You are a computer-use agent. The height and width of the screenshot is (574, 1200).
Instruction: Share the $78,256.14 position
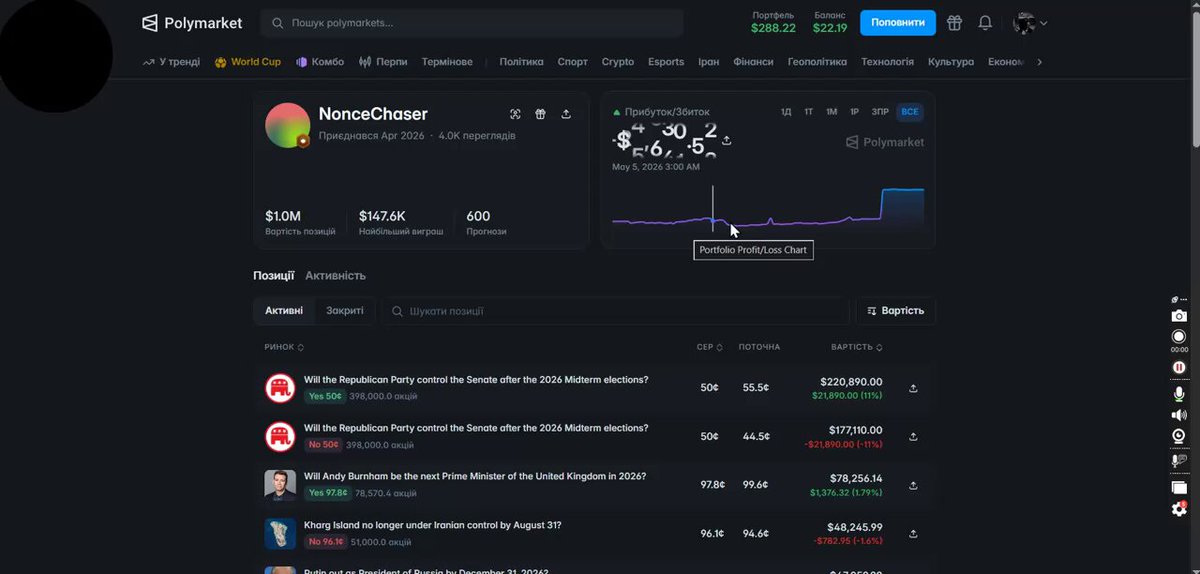click(x=913, y=485)
